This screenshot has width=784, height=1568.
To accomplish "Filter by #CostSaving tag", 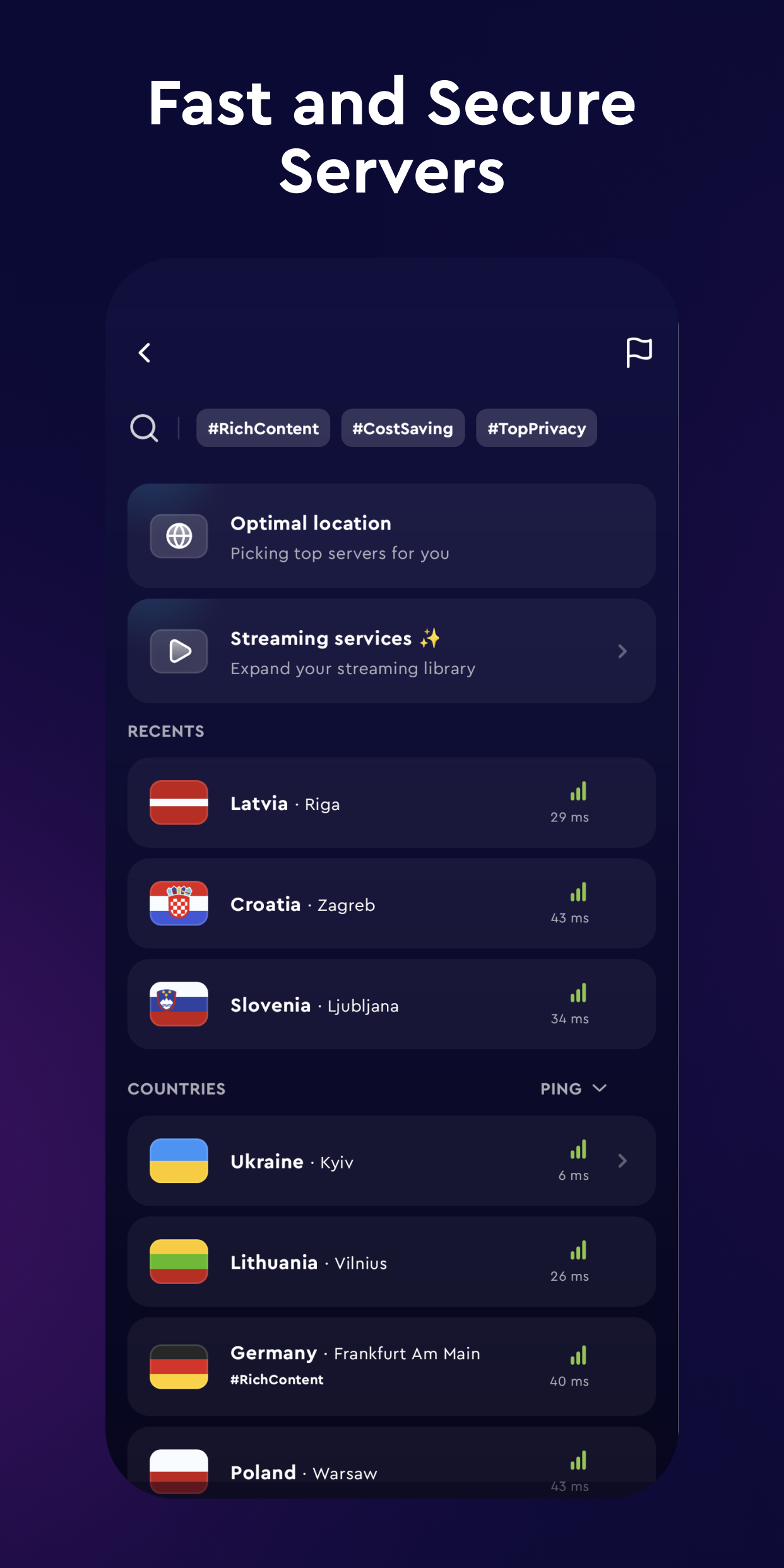I will tap(403, 428).
